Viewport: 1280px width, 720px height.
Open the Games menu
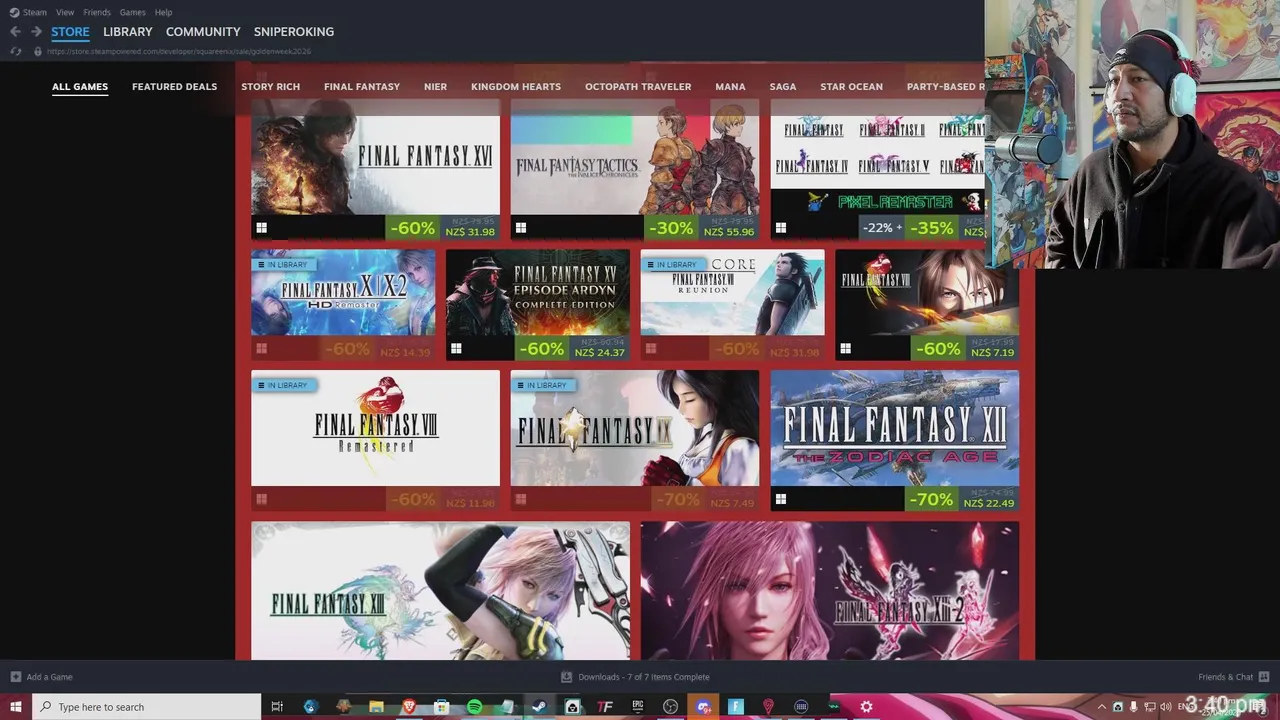tap(132, 12)
